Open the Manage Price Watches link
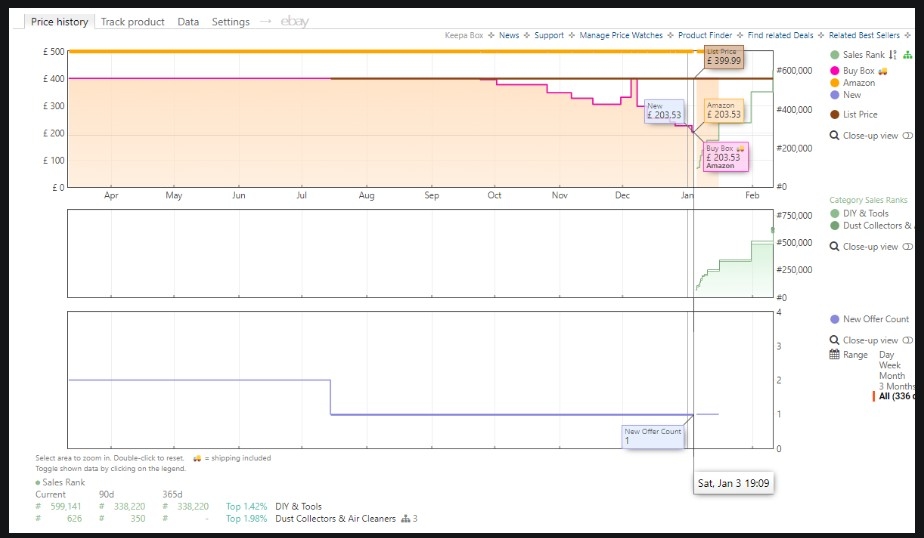The height and width of the screenshot is (538, 924). [x=620, y=35]
